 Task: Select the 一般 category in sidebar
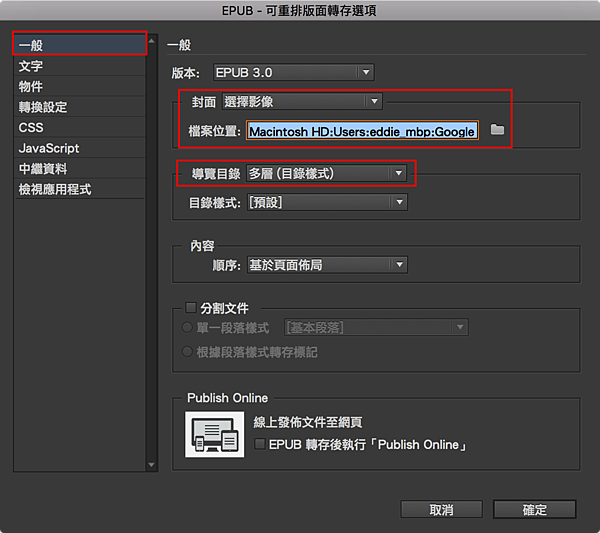[x=80, y=45]
